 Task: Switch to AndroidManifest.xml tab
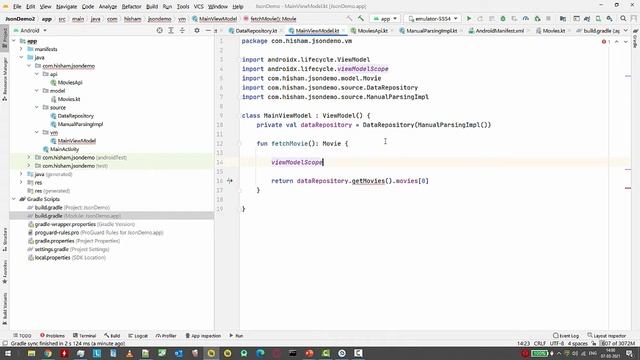[x=499, y=31]
